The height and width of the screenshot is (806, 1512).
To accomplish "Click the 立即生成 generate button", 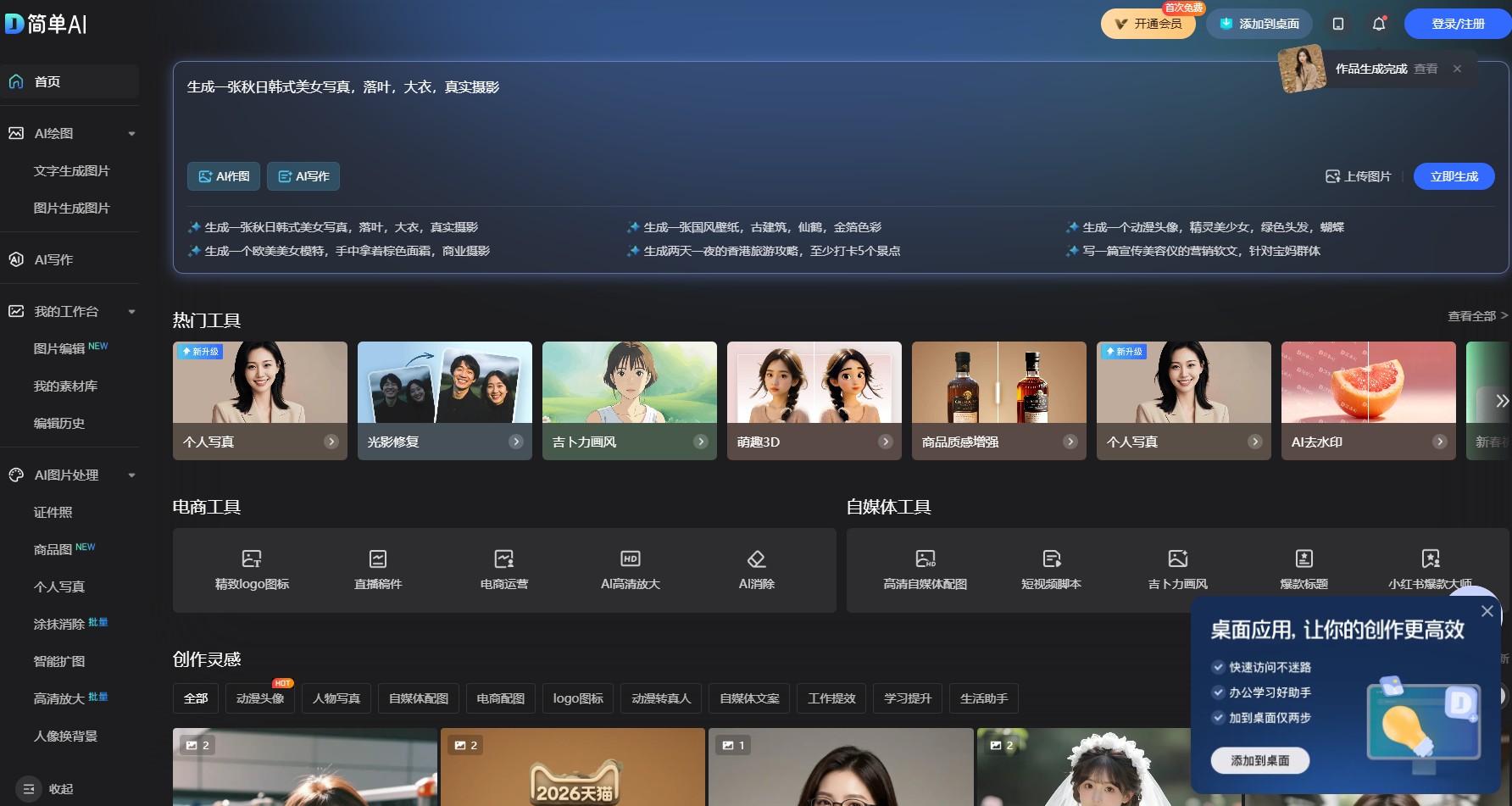I will [1454, 176].
